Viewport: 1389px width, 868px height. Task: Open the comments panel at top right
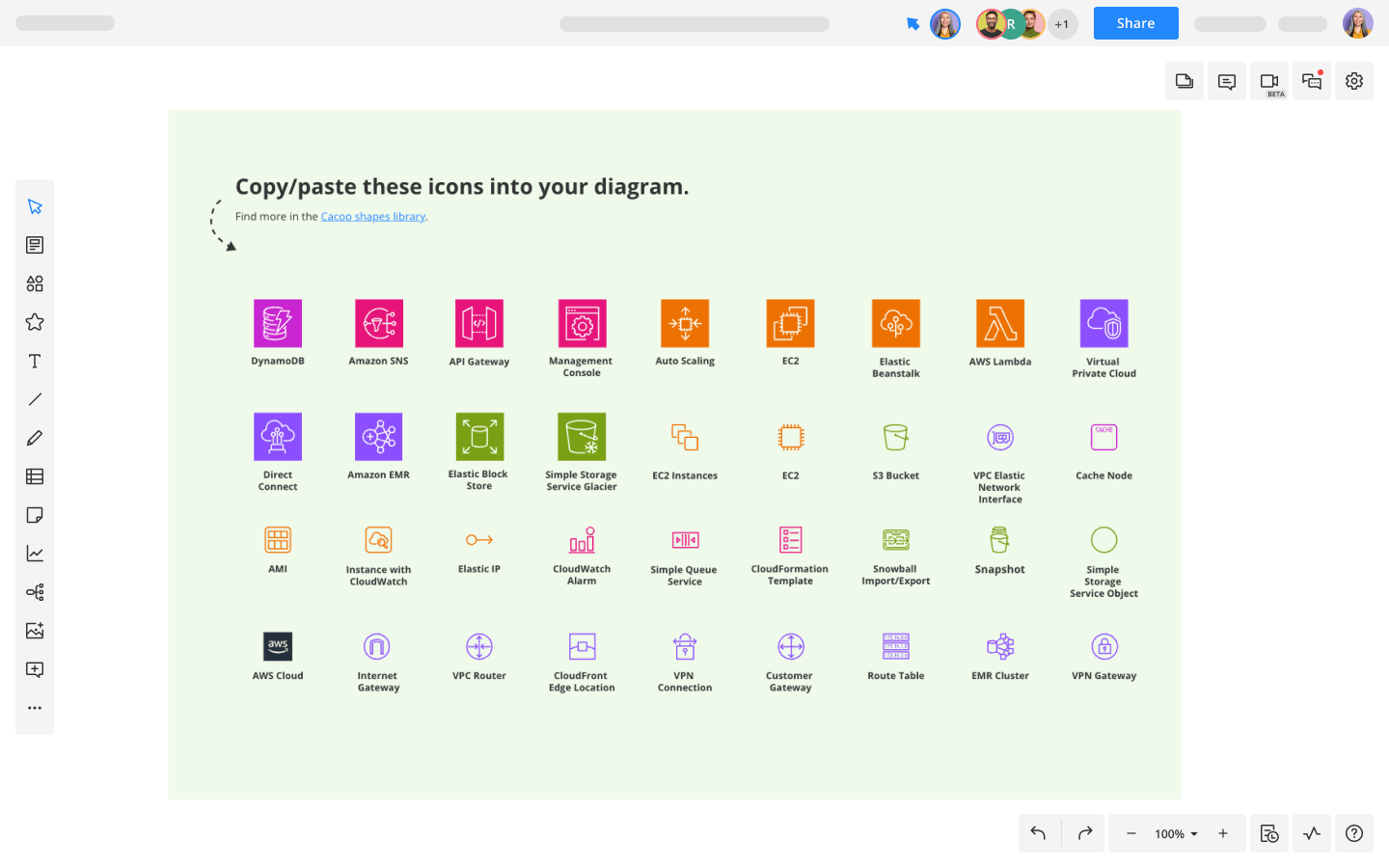click(x=1227, y=81)
